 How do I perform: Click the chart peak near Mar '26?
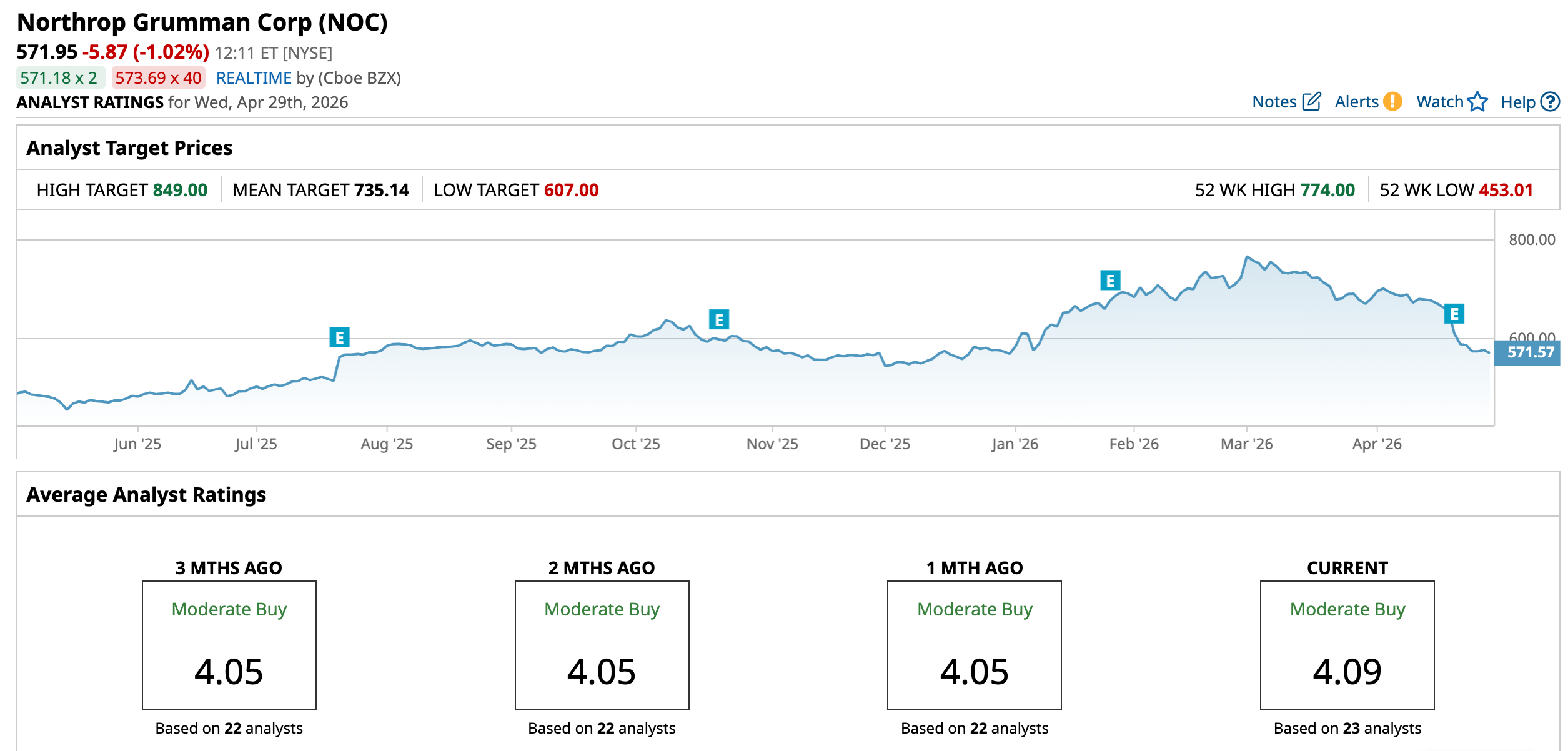[1247, 257]
